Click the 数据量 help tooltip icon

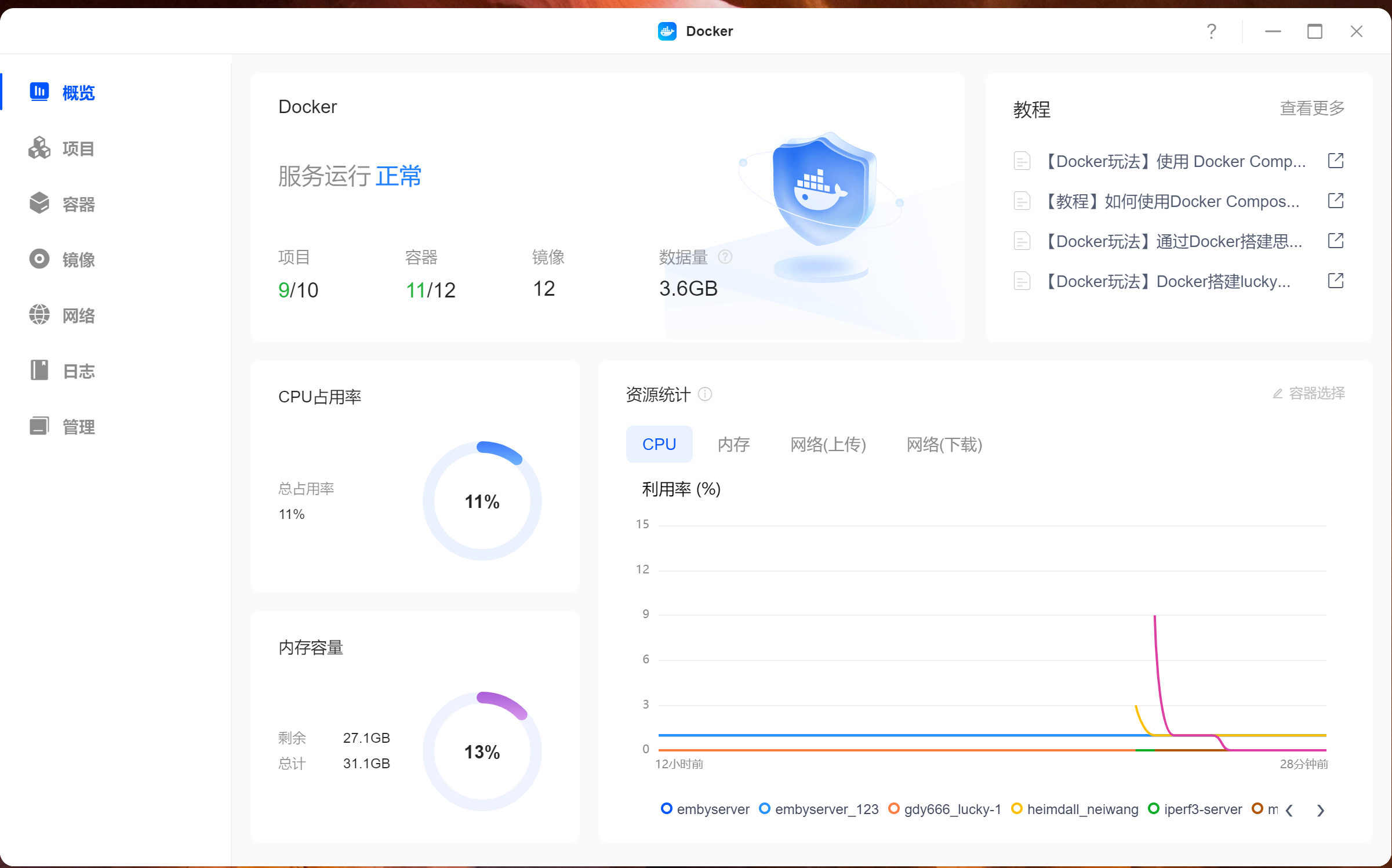(x=725, y=256)
